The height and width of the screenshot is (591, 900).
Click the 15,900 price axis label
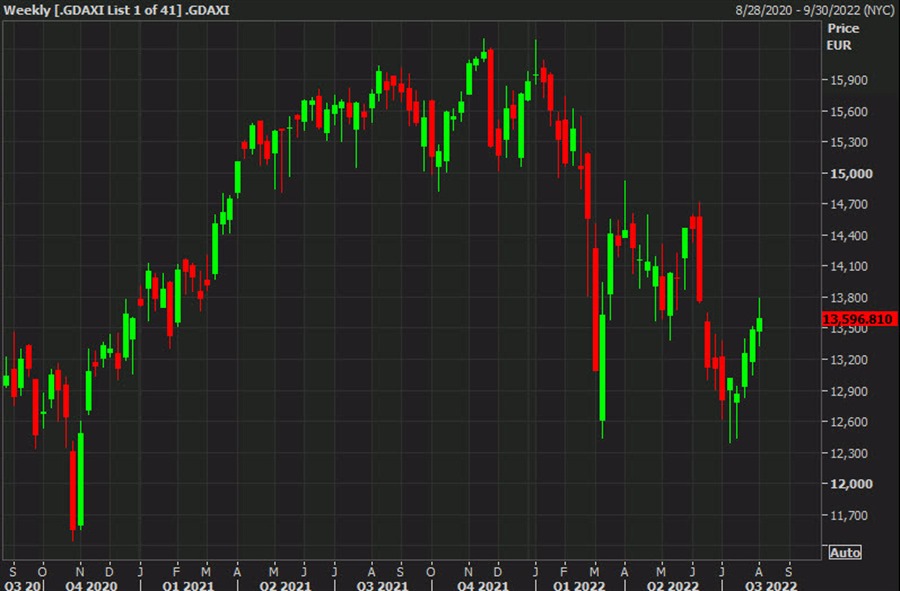pos(849,80)
